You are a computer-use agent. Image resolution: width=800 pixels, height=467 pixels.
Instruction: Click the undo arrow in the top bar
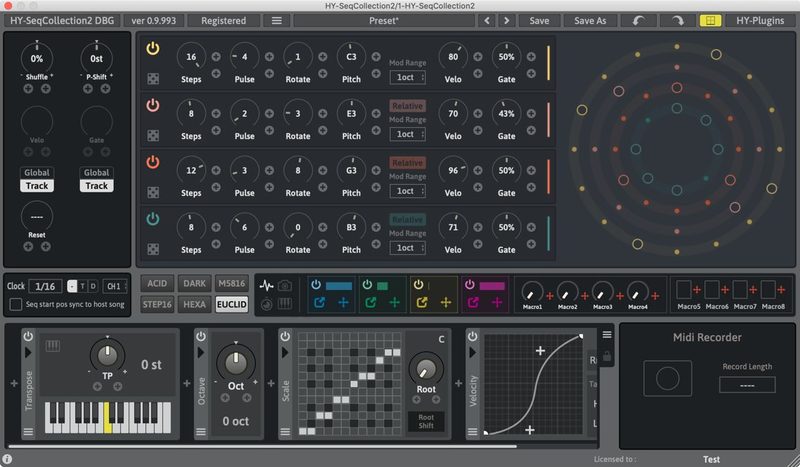(x=638, y=20)
